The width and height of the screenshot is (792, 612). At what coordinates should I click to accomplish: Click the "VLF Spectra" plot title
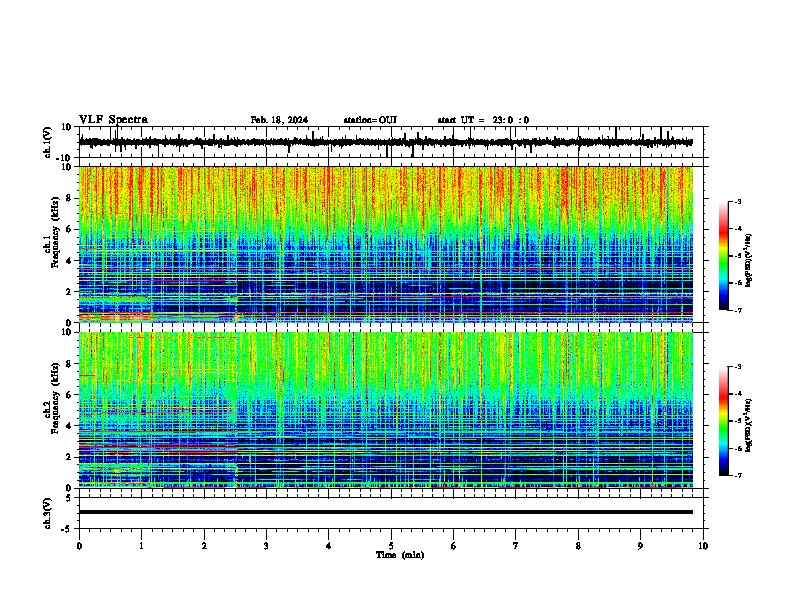click(113, 120)
